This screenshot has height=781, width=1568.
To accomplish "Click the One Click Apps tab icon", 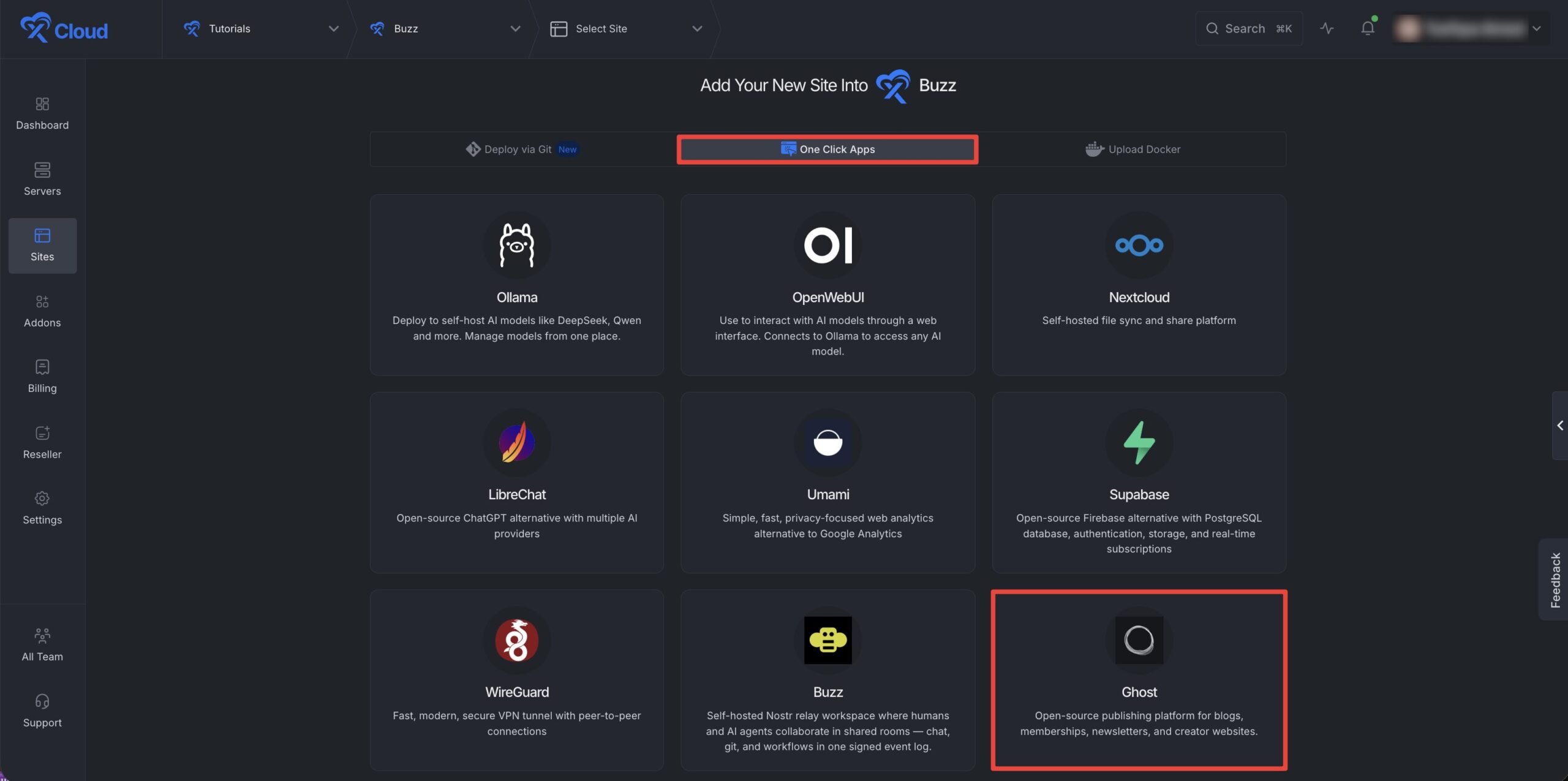I will (788, 149).
